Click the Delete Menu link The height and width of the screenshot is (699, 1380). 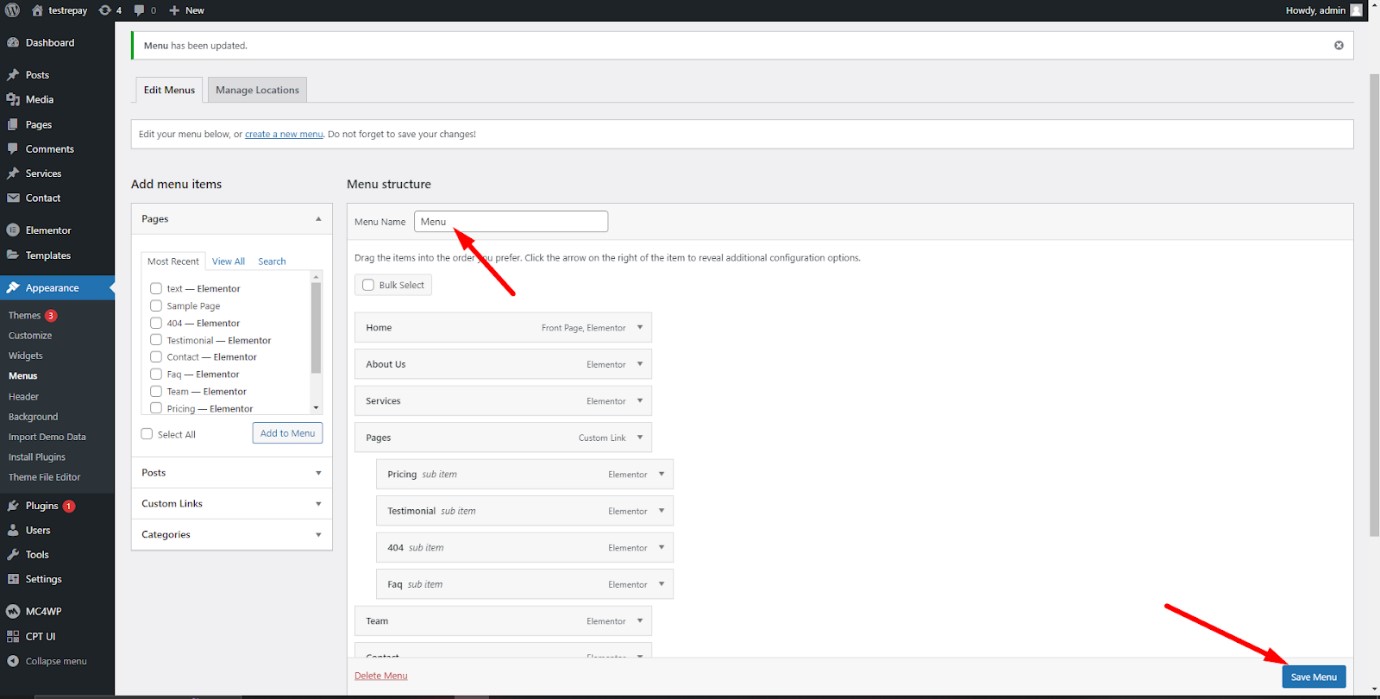(380, 676)
